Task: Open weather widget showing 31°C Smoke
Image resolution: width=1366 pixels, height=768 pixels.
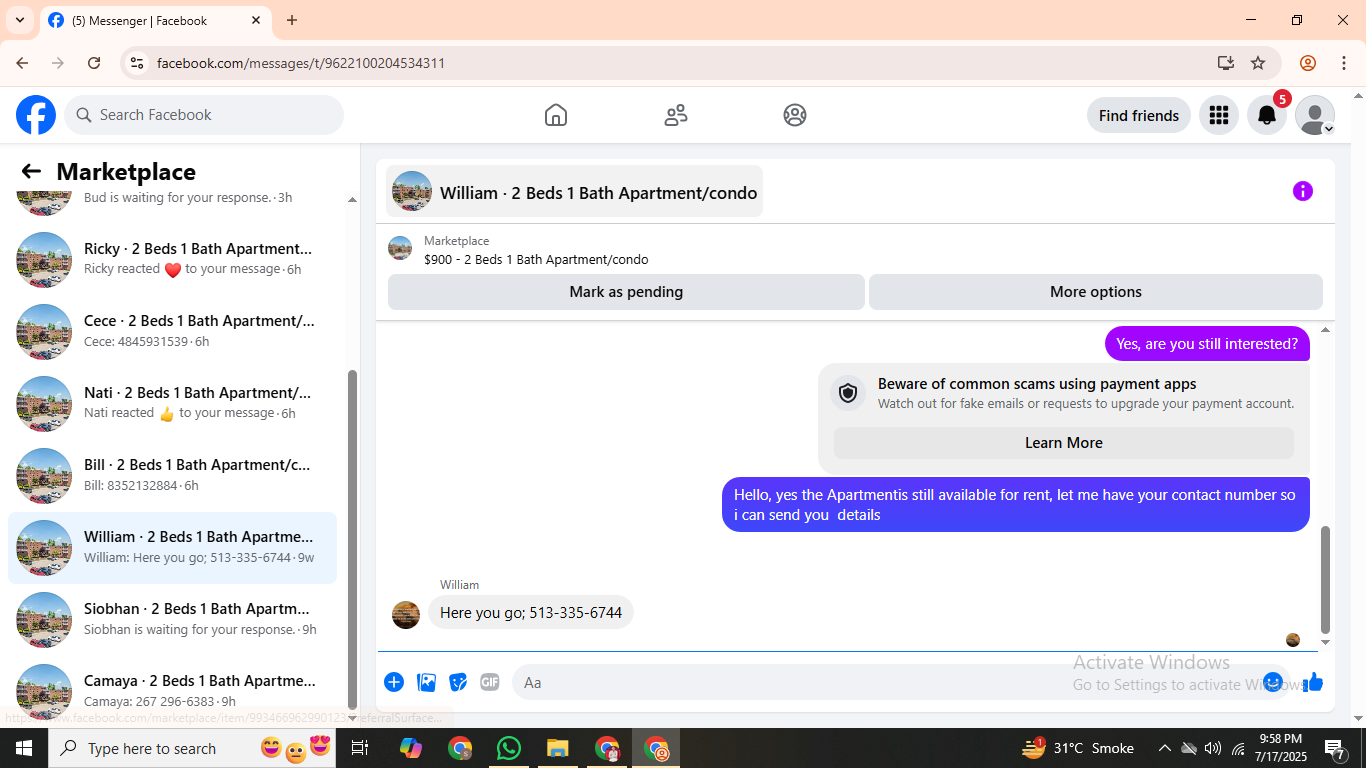Action: point(1078,748)
